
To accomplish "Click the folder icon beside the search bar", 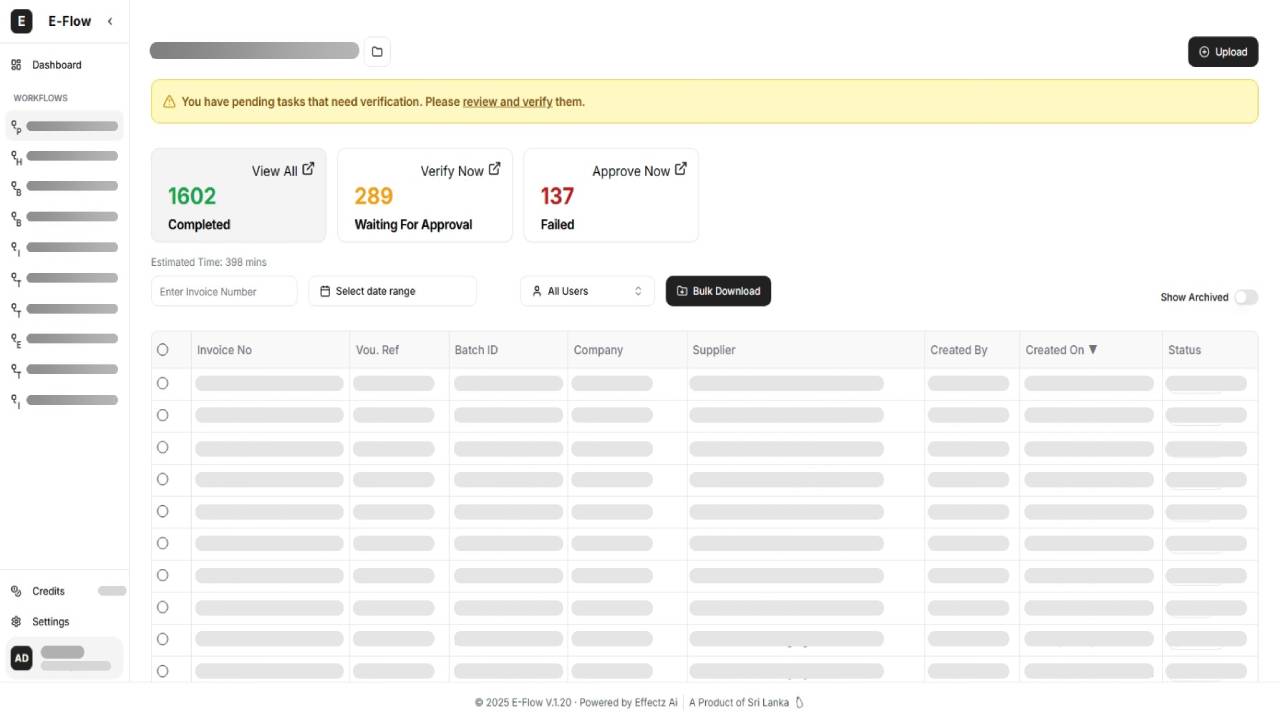I will 377,50.
